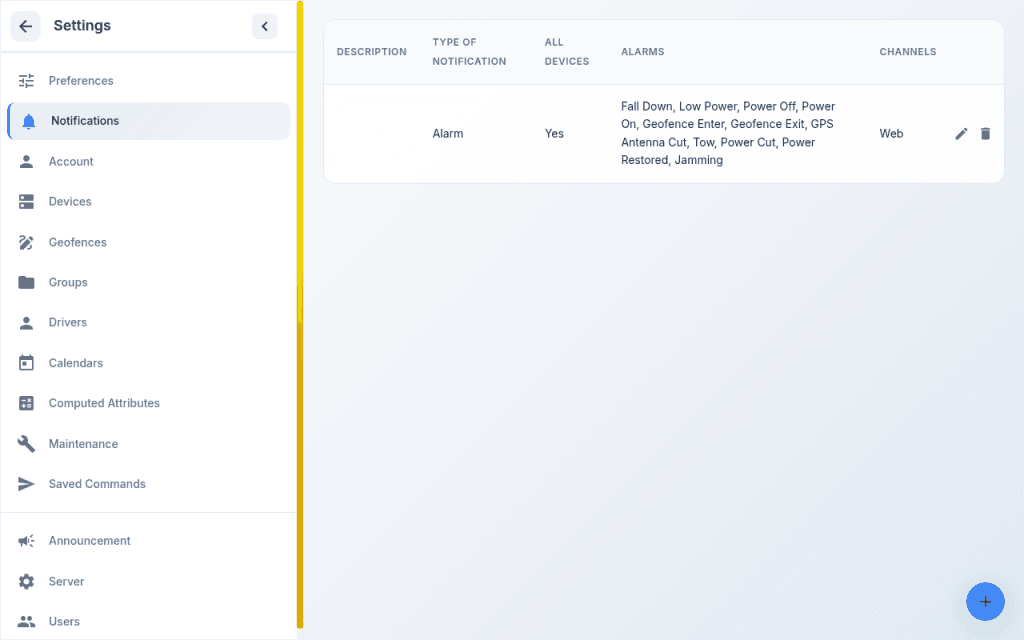Viewport: 1024px width, 640px height.
Task: Click the back arrow next to Settings
Action: coord(25,26)
